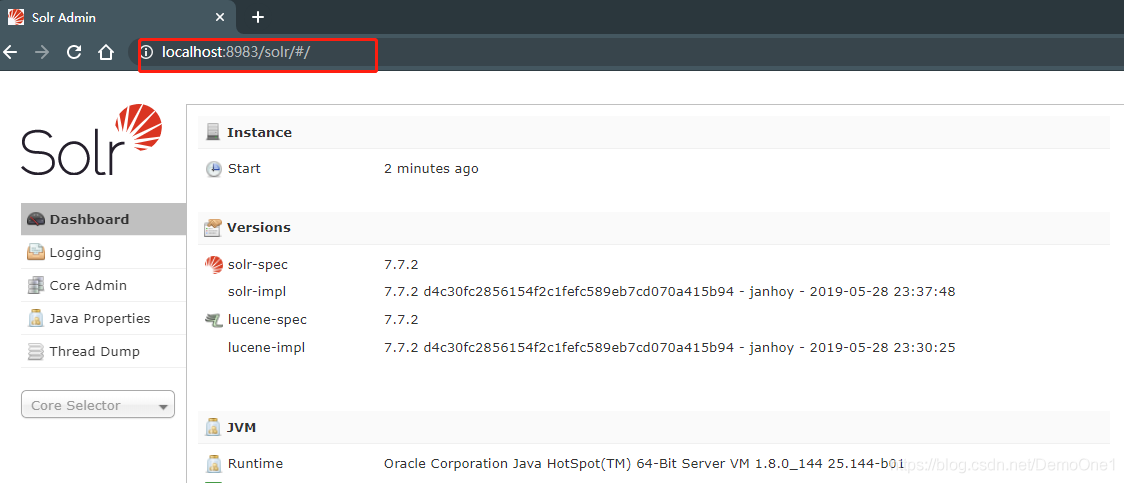The width and height of the screenshot is (1124, 483).
Task: View Java Properties page
Action: point(99,319)
